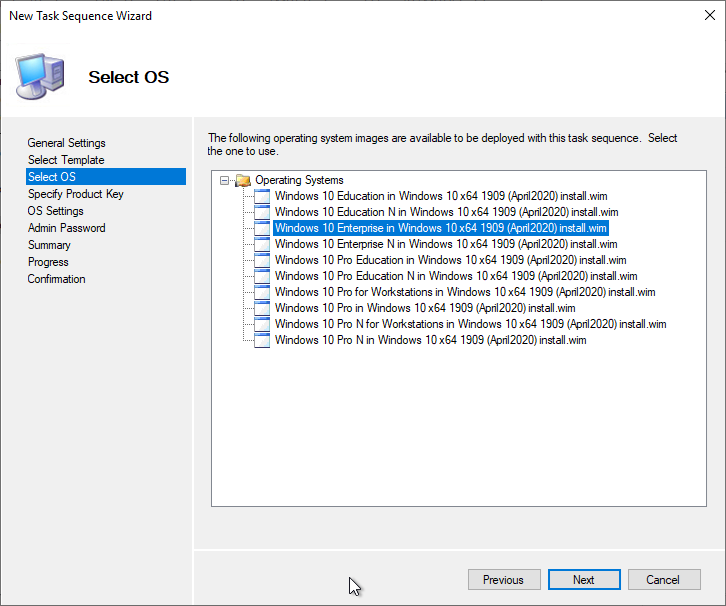726x606 pixels.
Task: Click the Operating Systems folder icon
Action: point(243,180)
